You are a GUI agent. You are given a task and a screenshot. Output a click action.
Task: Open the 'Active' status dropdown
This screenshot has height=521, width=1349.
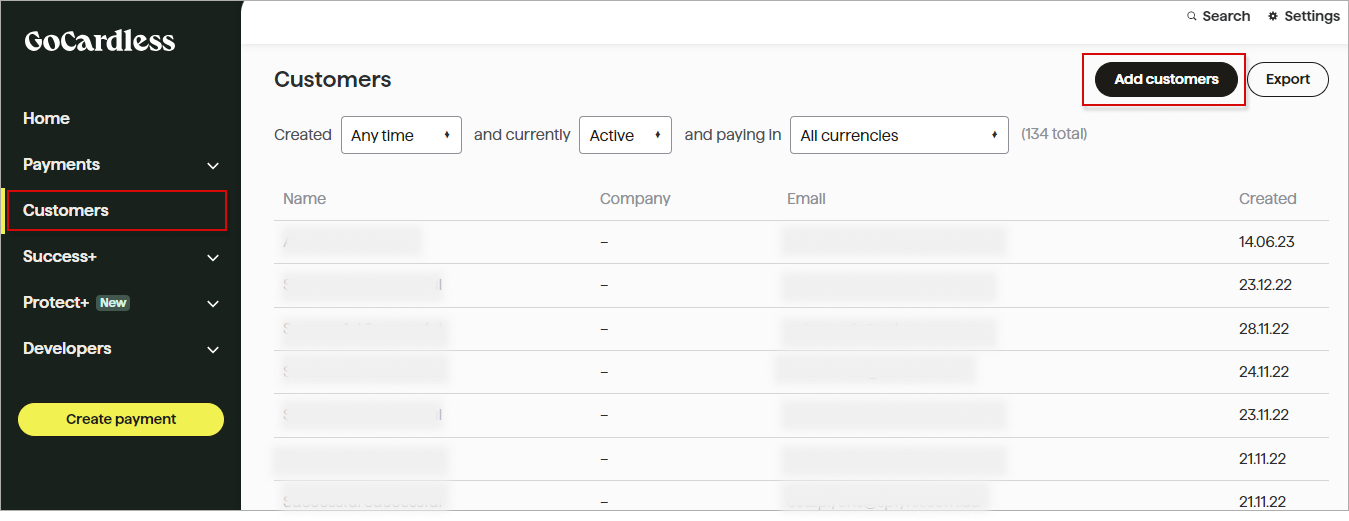(x=625, y=136)
